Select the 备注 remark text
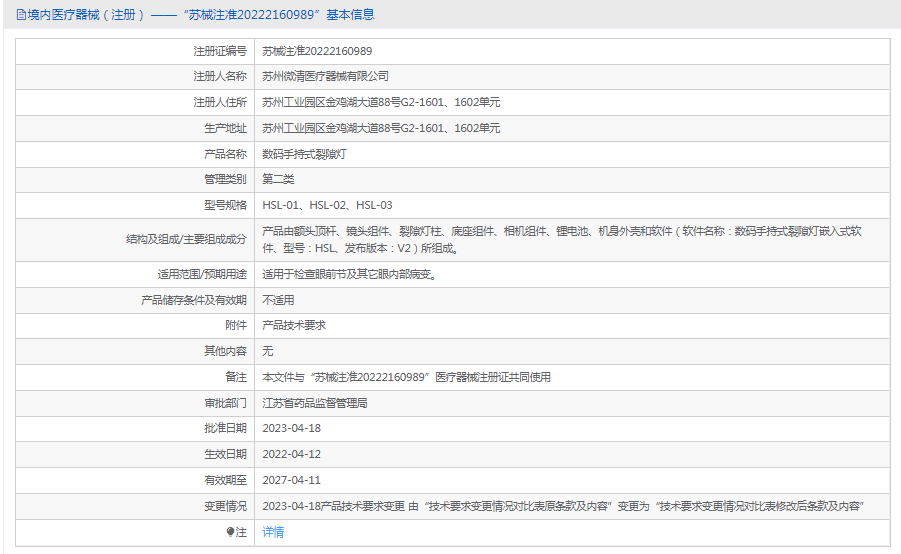 [x=406, y=377]
